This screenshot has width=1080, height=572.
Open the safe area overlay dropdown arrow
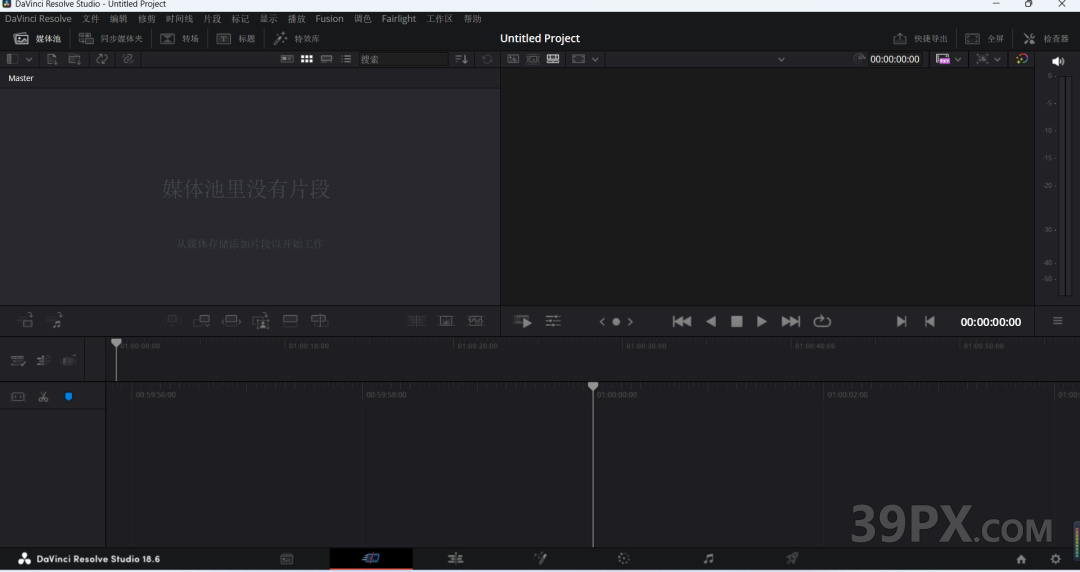[595, 59]
